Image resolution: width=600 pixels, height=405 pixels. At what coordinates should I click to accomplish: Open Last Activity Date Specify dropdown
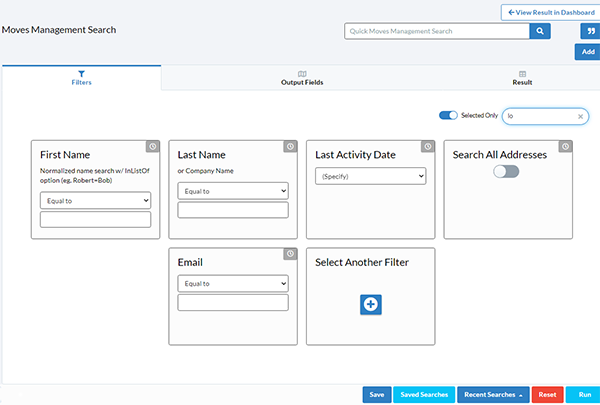click(x=370, y=176)
